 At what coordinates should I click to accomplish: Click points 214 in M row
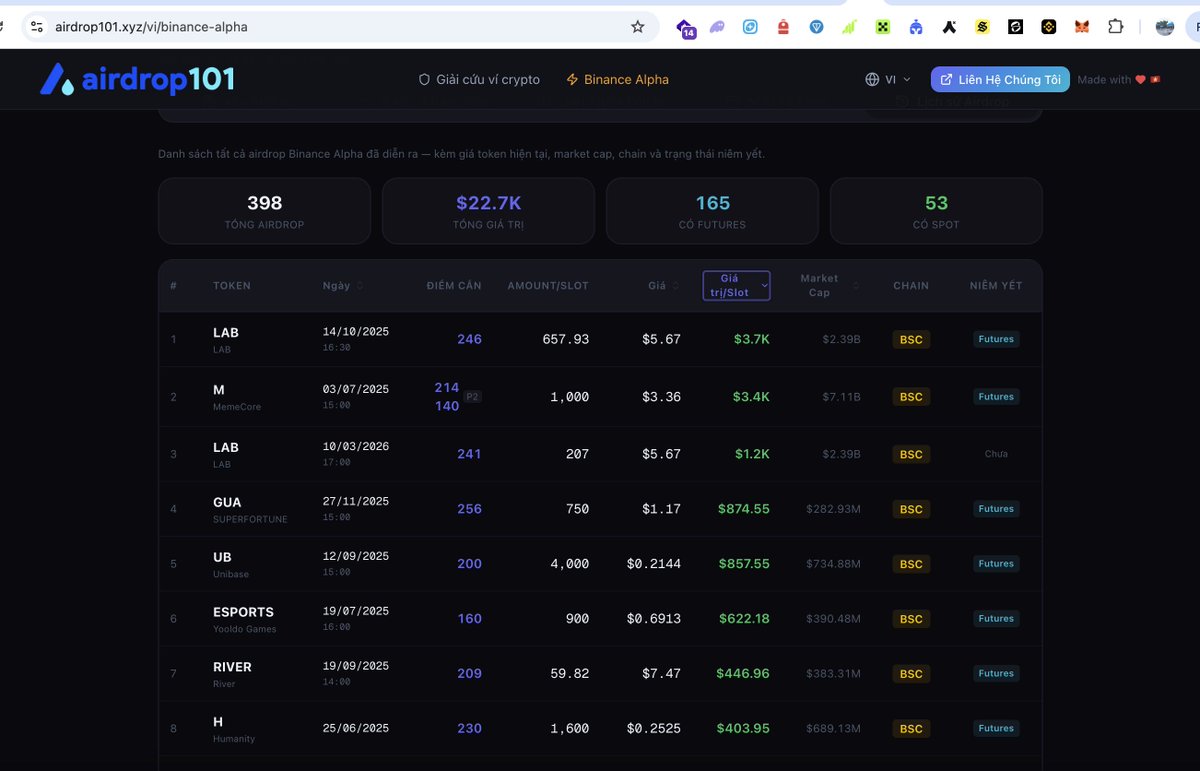pos(447,388)
